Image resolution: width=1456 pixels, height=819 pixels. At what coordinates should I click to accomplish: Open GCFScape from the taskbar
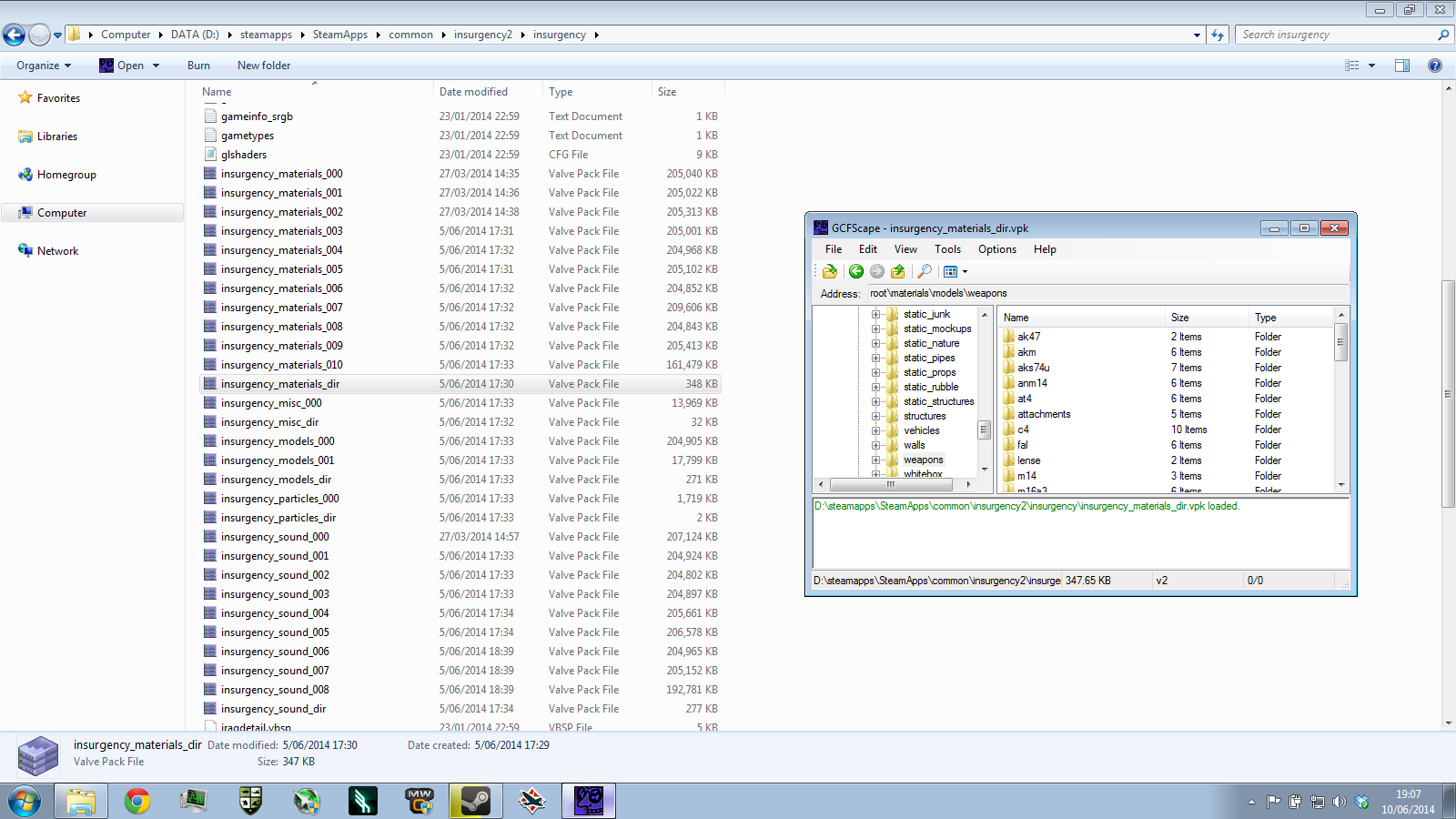click(589, 801)
